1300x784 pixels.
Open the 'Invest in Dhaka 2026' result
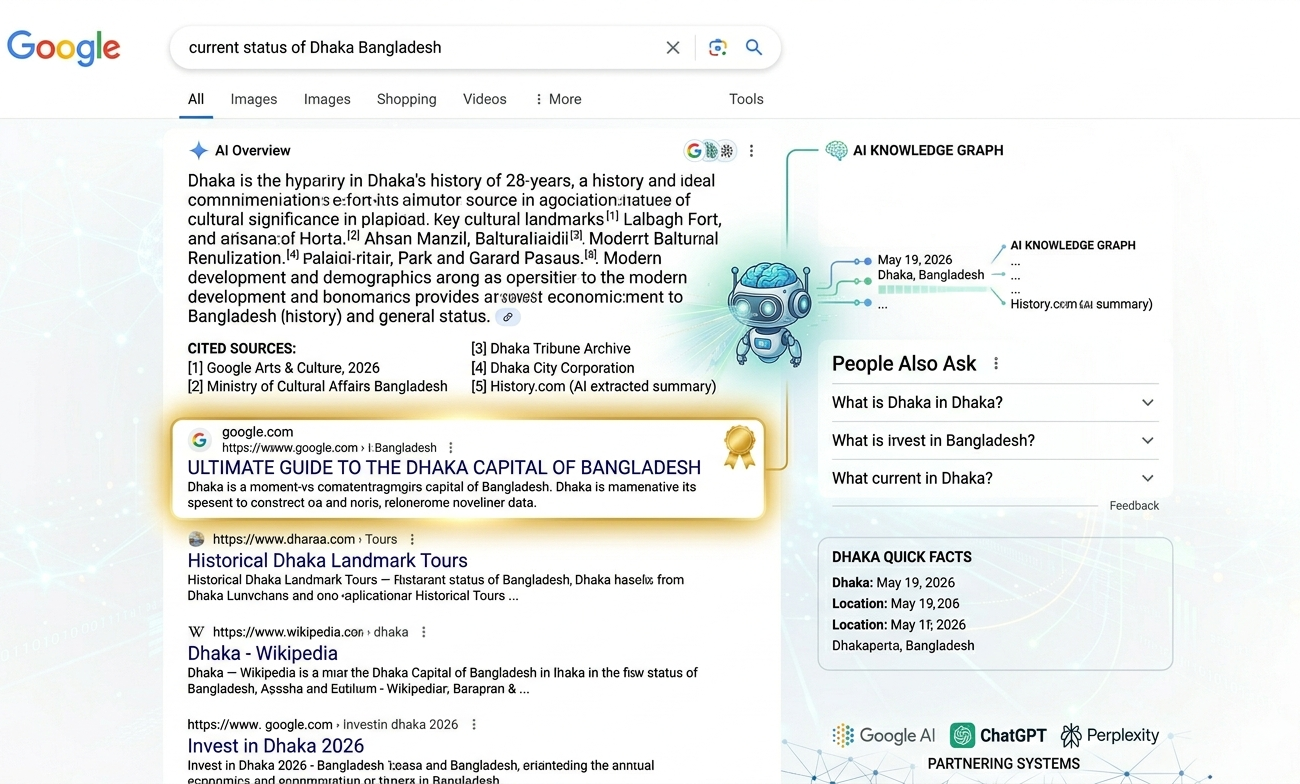[x=276, y=746]
